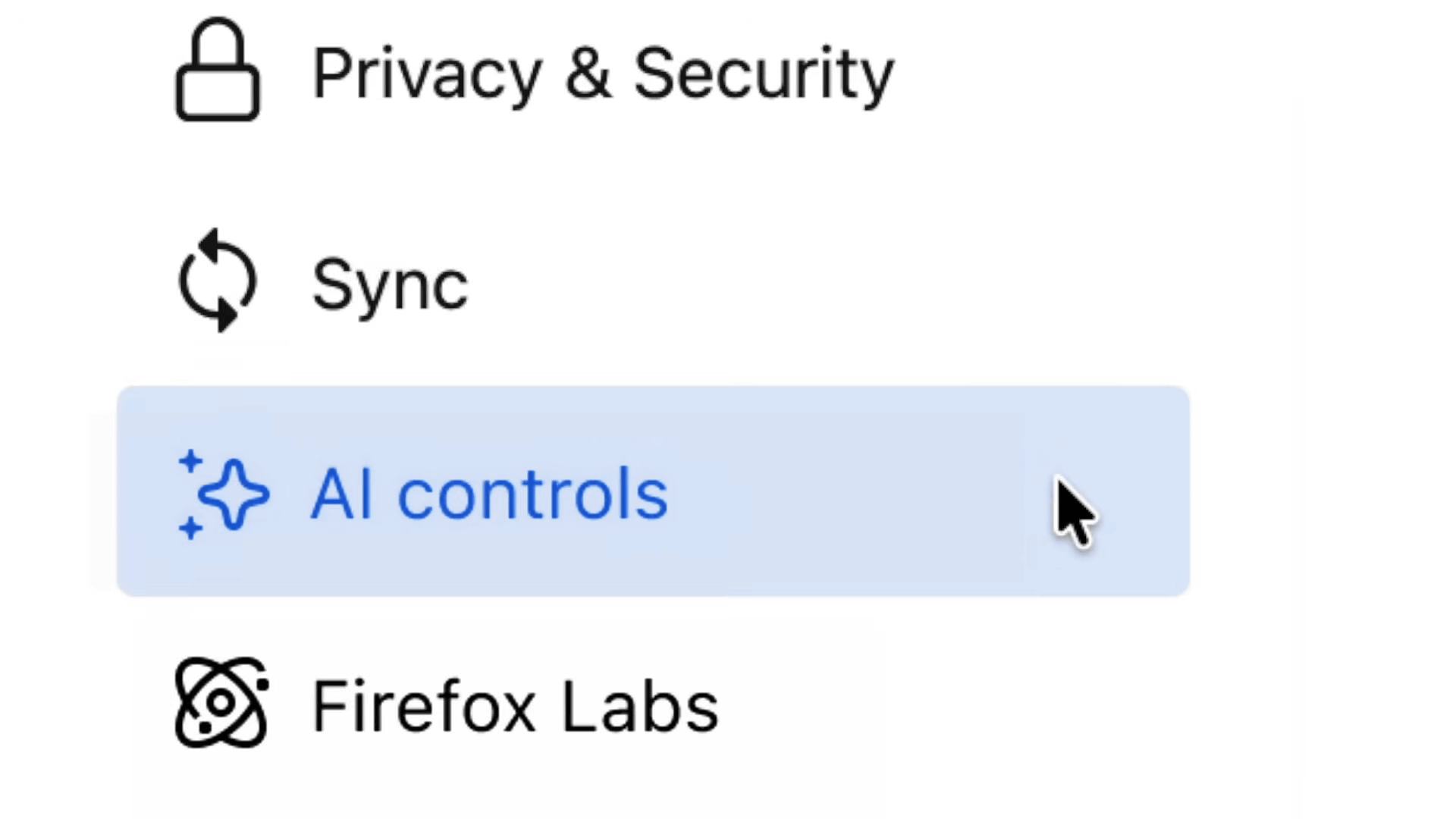Click the Firefox Labs text label
This screenshot has width=1456, height=819.
[x=515, y=706]
